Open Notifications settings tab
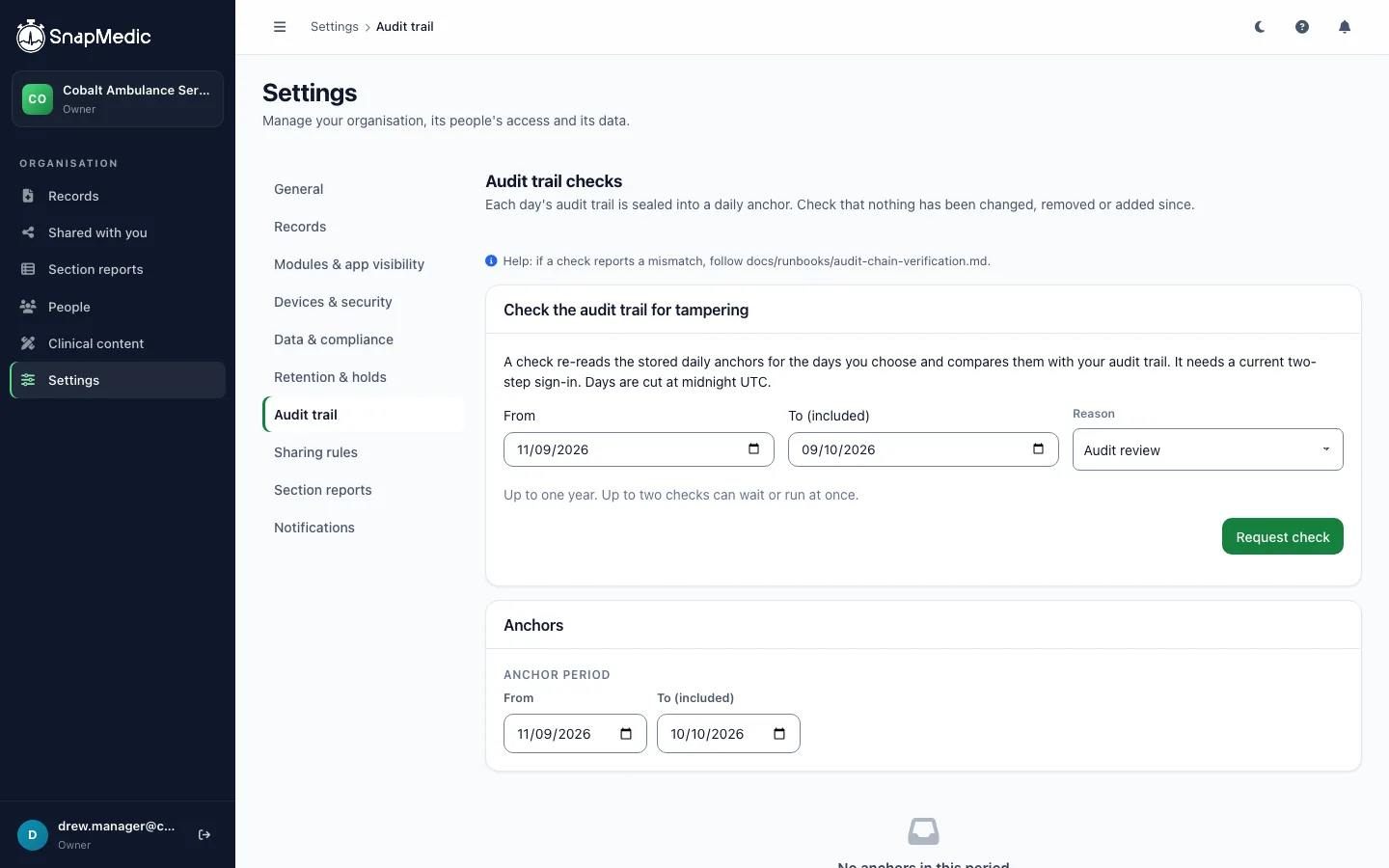The height and width of the screenshot is (868, 1389). (363, 528)
